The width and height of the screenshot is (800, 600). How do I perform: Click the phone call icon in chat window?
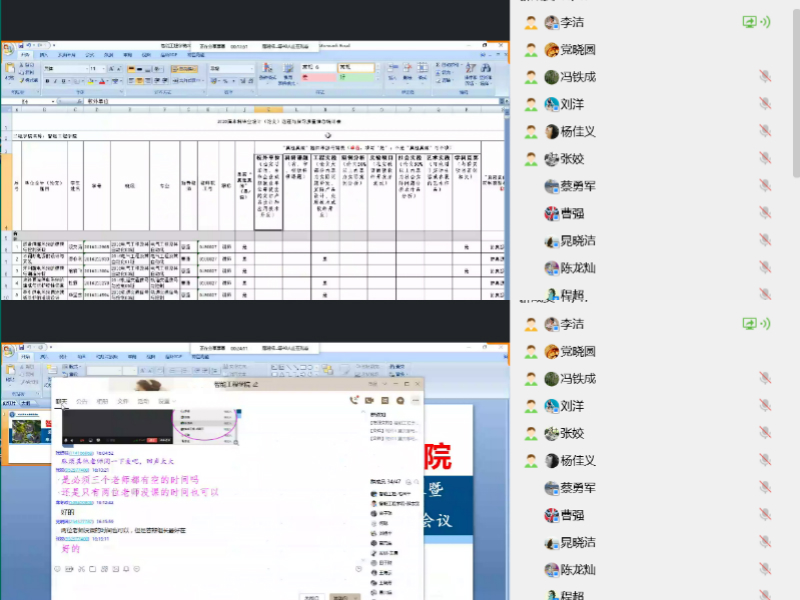pos(354,400)
